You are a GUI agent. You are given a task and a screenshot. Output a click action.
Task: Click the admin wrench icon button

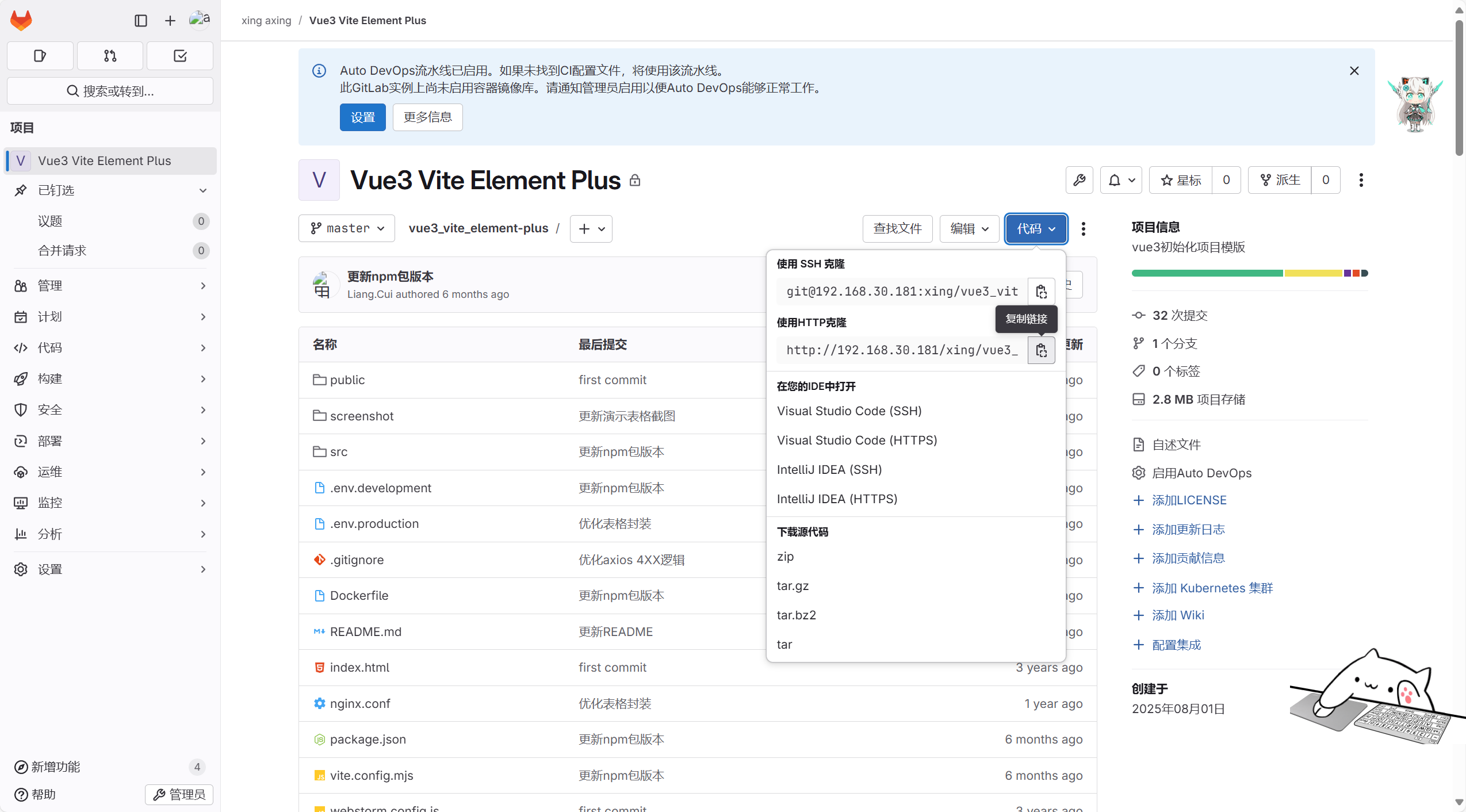(1080, 180)
